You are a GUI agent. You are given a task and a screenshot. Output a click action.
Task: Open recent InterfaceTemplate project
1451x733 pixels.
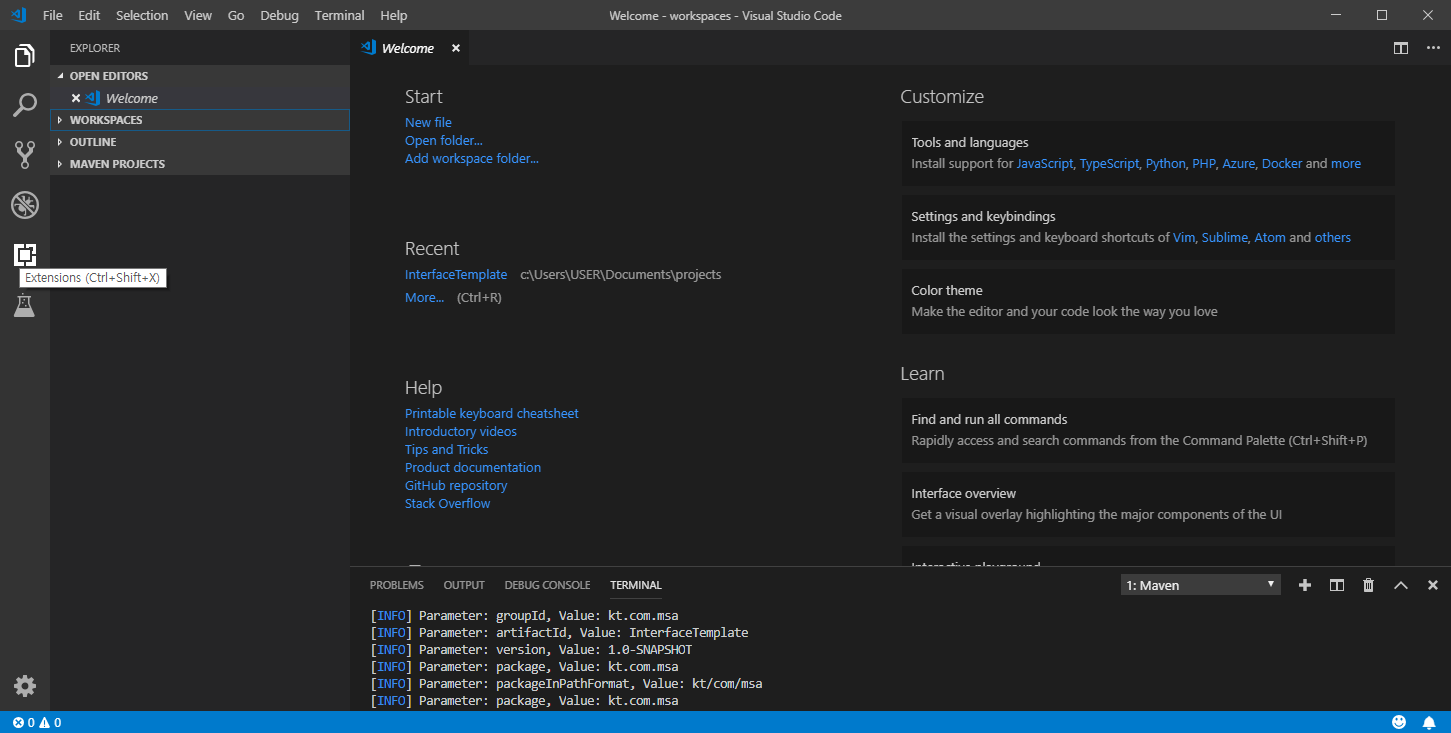click(x=456, y=274)
